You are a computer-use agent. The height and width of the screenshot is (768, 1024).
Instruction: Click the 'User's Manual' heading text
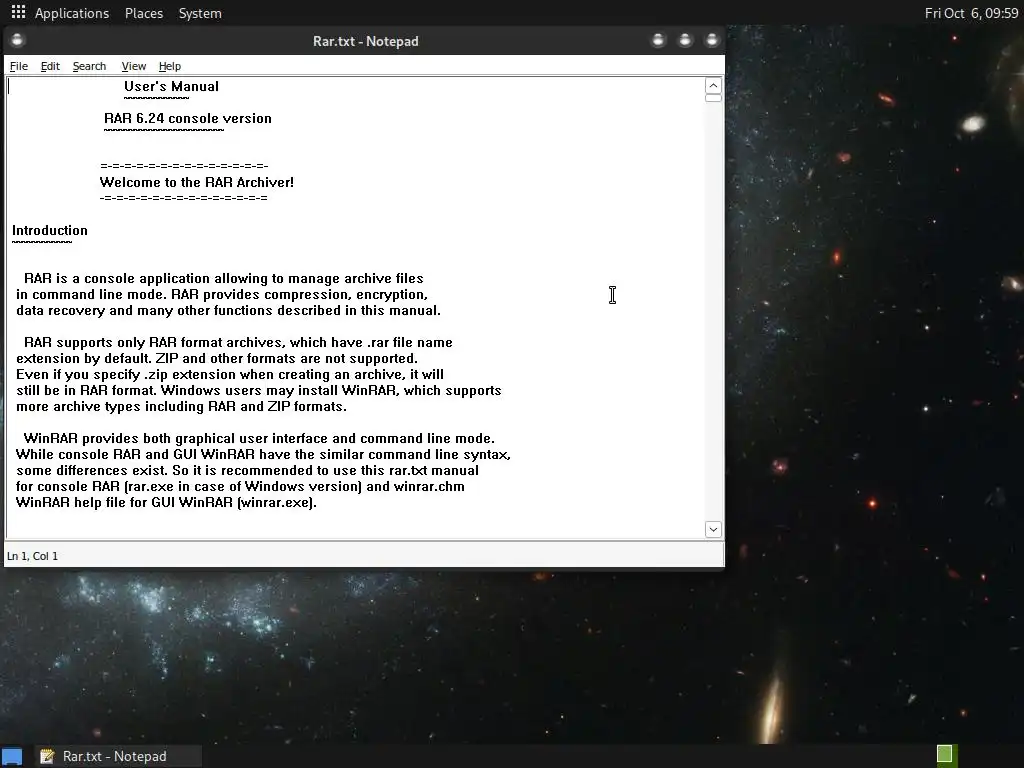click(x=171, y=86)
